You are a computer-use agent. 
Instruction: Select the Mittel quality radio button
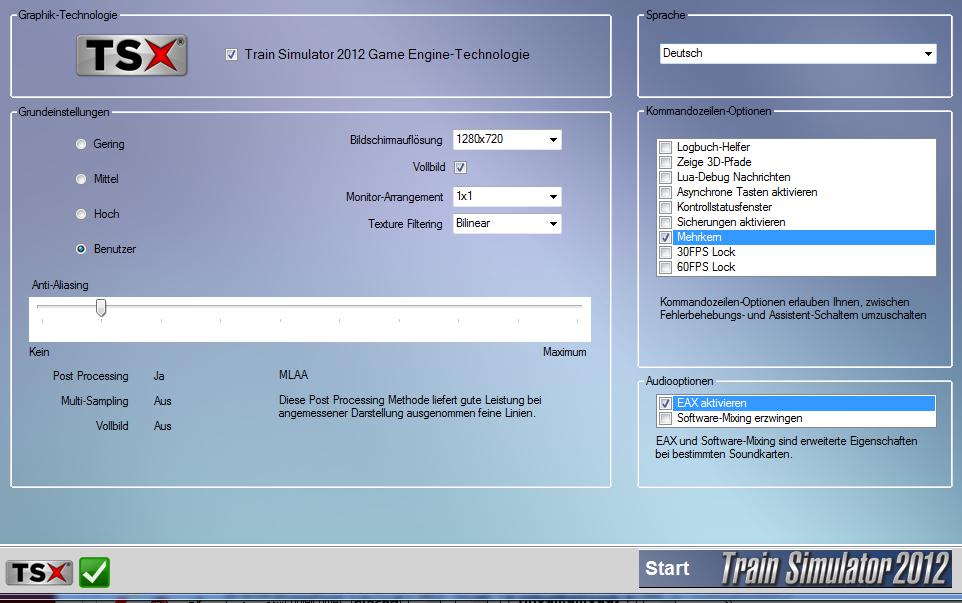click(81, 179)
